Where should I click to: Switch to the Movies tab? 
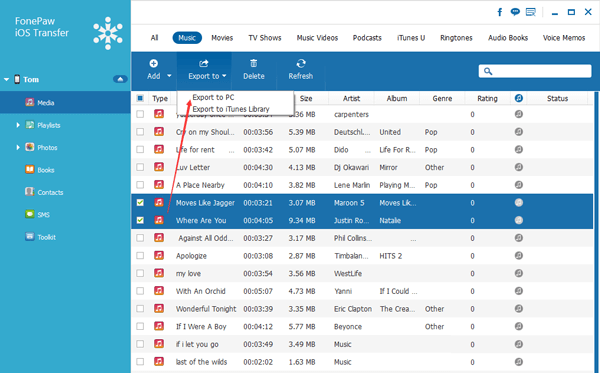coord(222,37)
